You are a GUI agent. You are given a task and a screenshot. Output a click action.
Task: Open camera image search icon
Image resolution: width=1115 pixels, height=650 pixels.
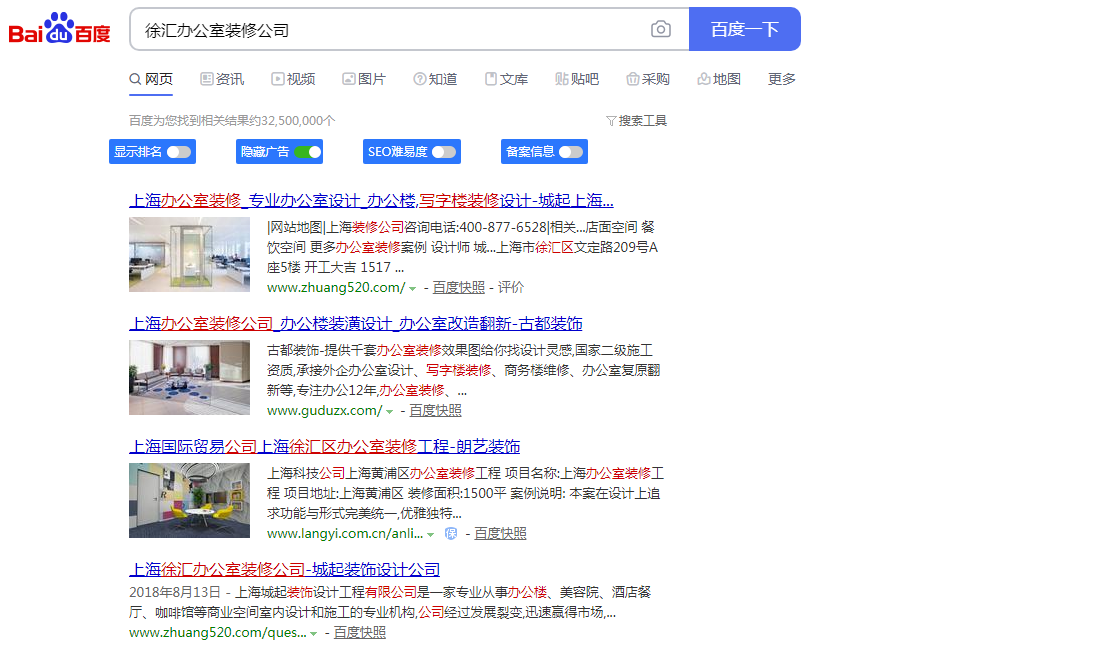[661, 29]
